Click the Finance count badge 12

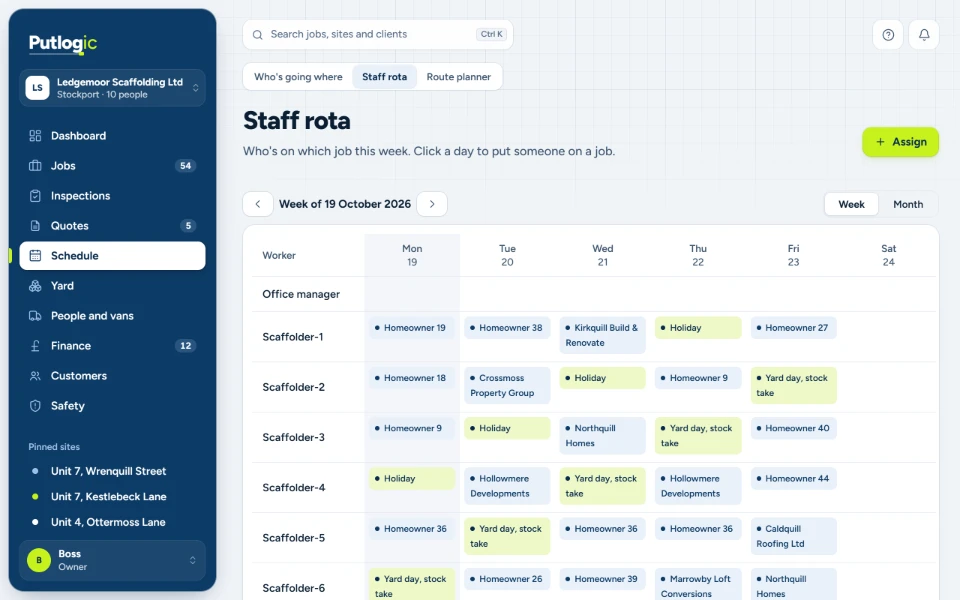click(186, 346)
